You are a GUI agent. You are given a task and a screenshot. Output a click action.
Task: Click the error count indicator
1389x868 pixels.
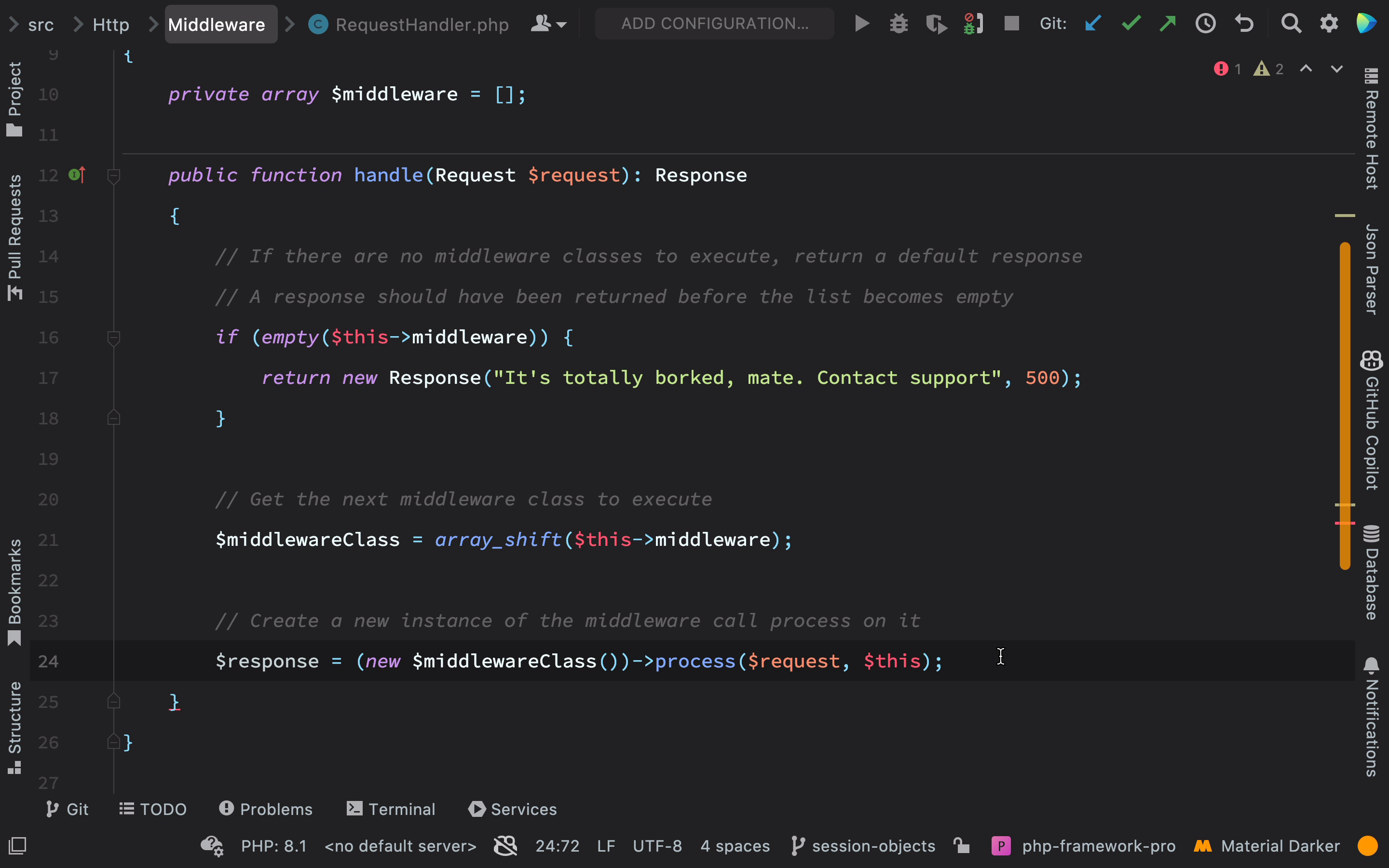1228,69
